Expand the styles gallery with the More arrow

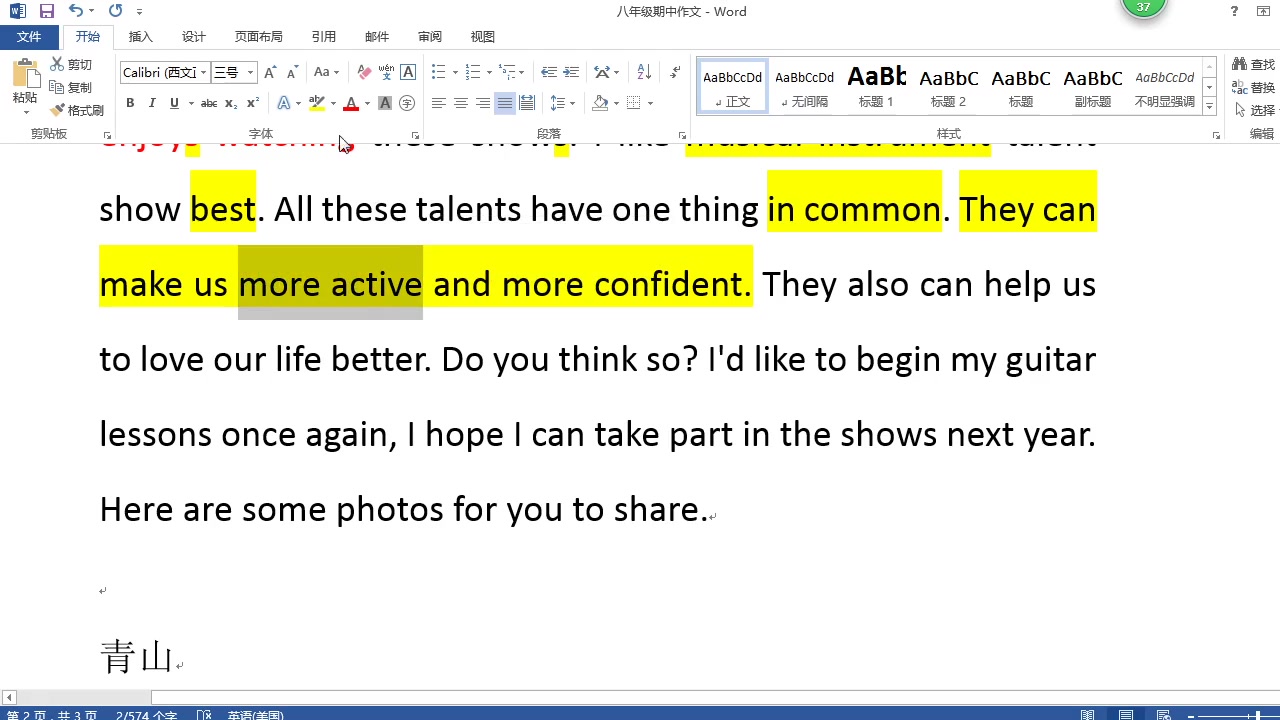click(x=1209, y=106)
